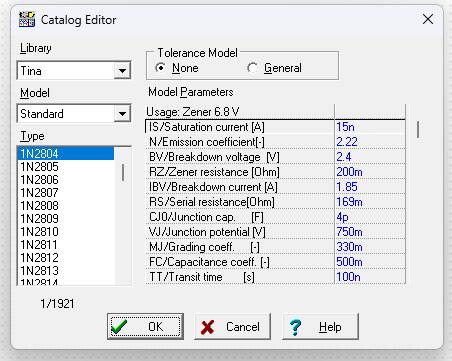Open the Model dropdown arrow
Viewport: 452px width, 361px height.
[x=122, y=114]
